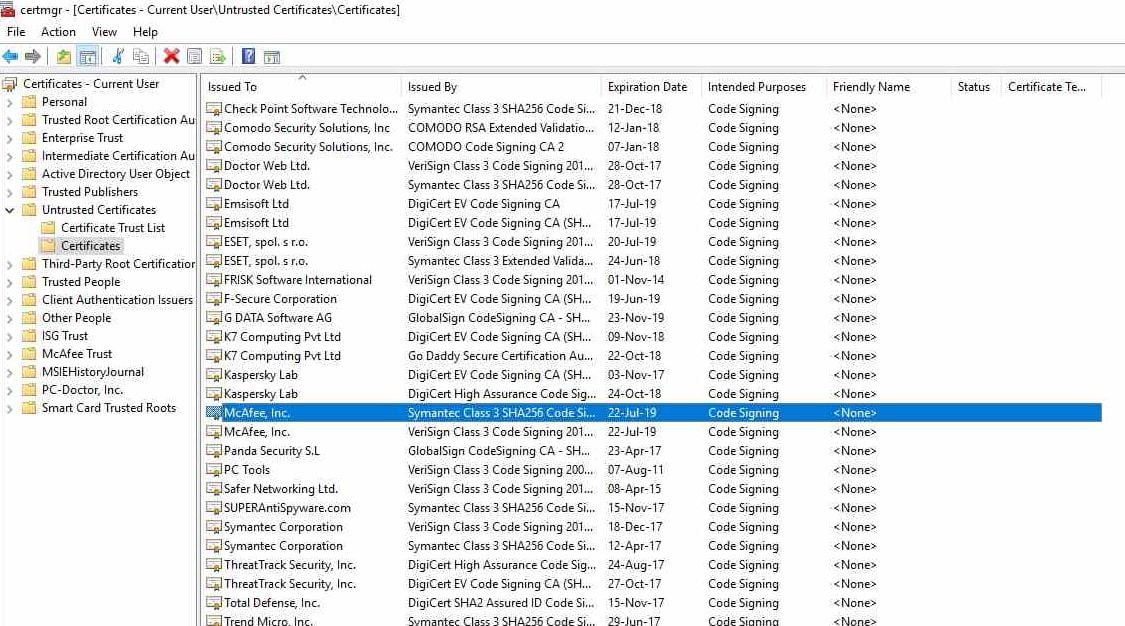Expand the Smart Card Trusted Roots node
The height and width of the screenshot is (626, 1125).
pos(9,408)
